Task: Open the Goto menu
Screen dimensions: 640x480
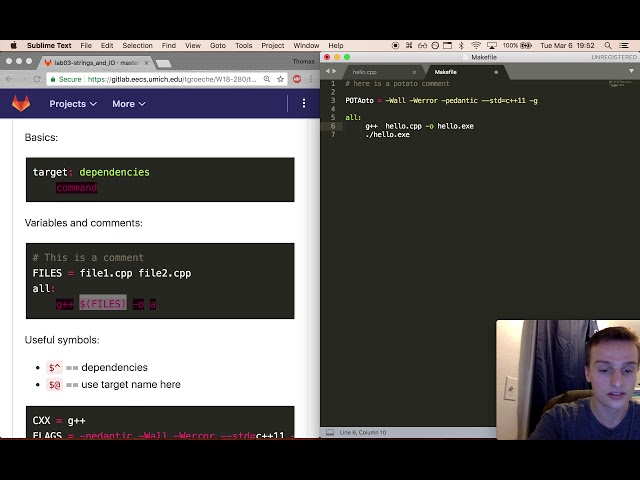Action: (x=218, y=46)
